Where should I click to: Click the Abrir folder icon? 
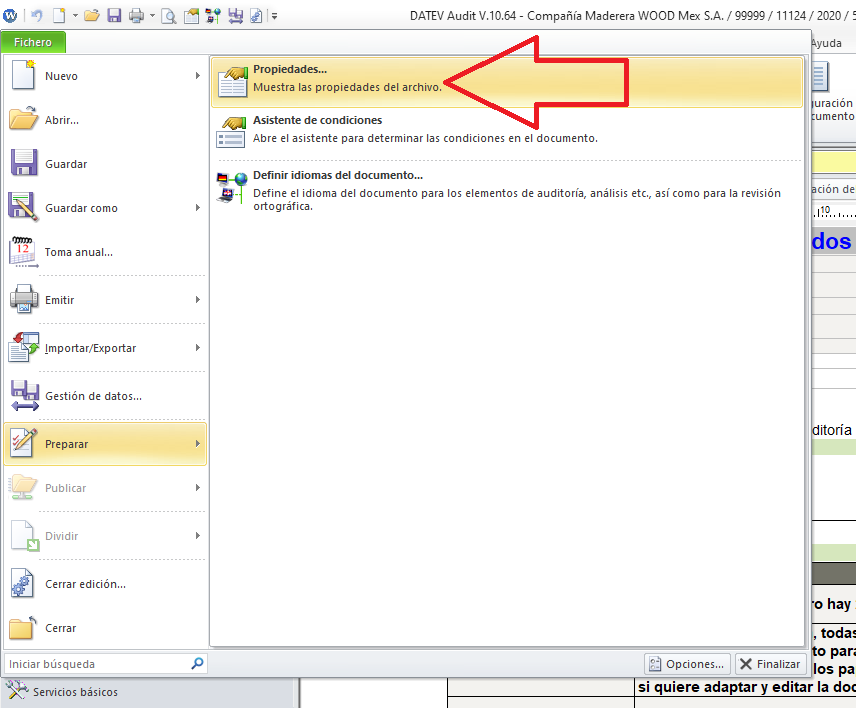(x=23, y=118)
